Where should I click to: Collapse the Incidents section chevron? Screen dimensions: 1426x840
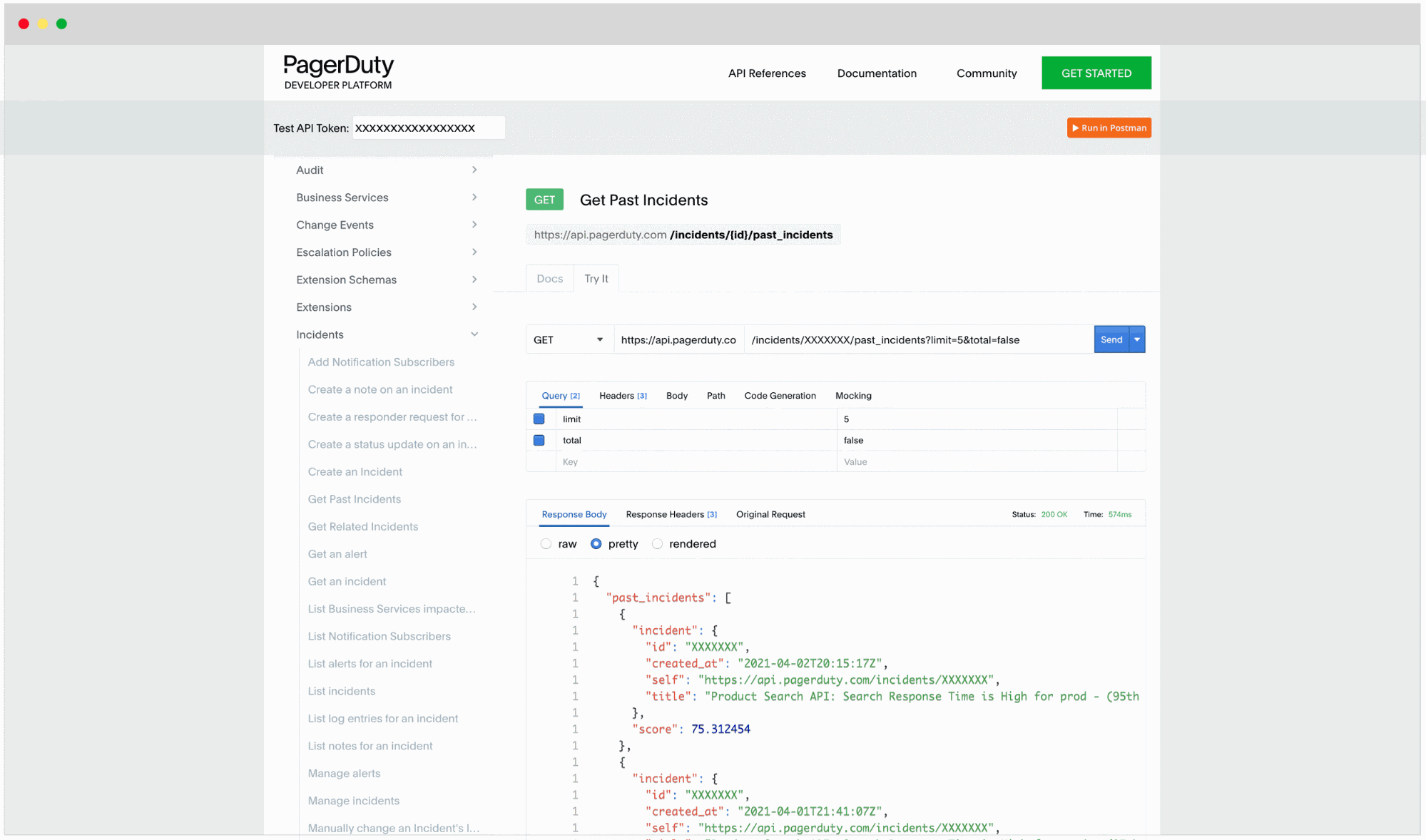point(474,334)
